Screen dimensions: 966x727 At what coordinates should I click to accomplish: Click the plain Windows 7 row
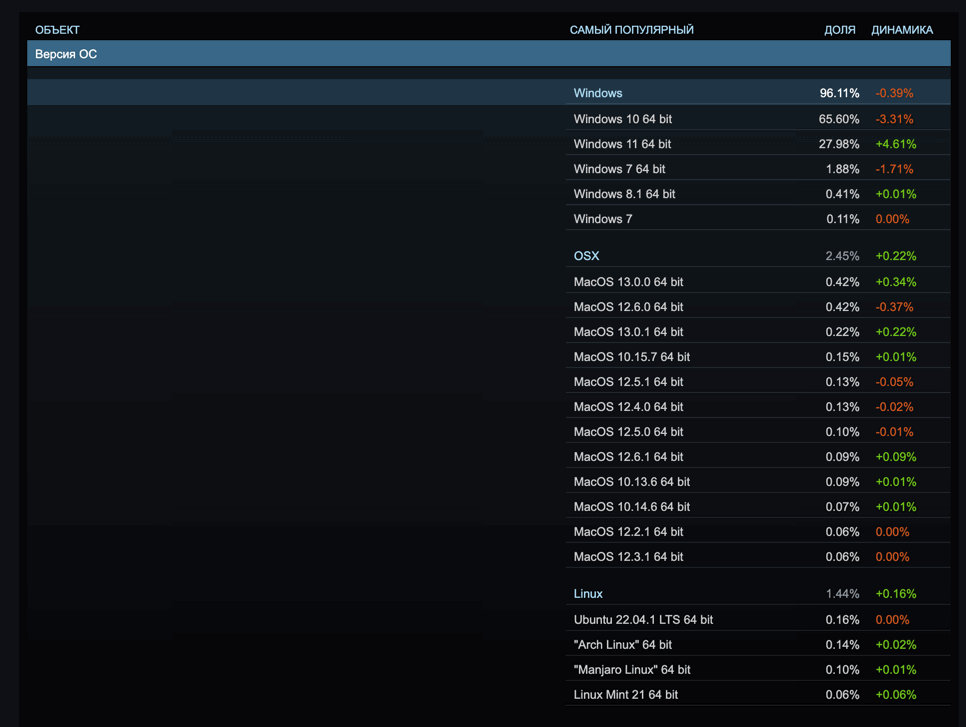pyautogui.click(x=758, y=219)
